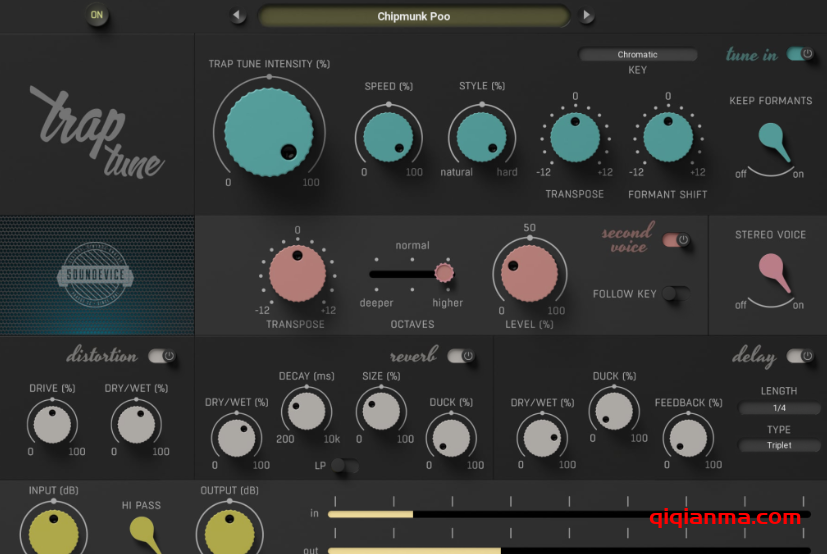This screenshot has height=554, width=827.
Task: Click the Output (dB) knob
Action: point(229,532)
